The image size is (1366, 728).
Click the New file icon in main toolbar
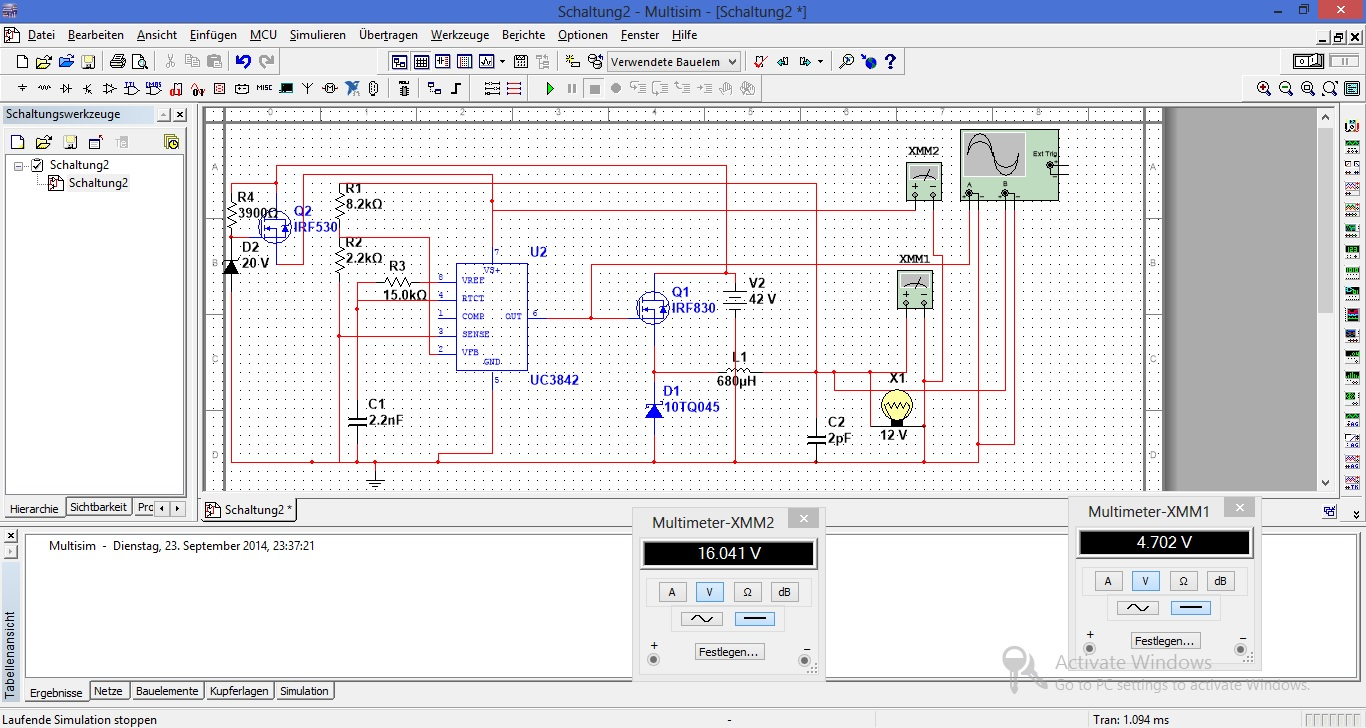tap(22, 62)
